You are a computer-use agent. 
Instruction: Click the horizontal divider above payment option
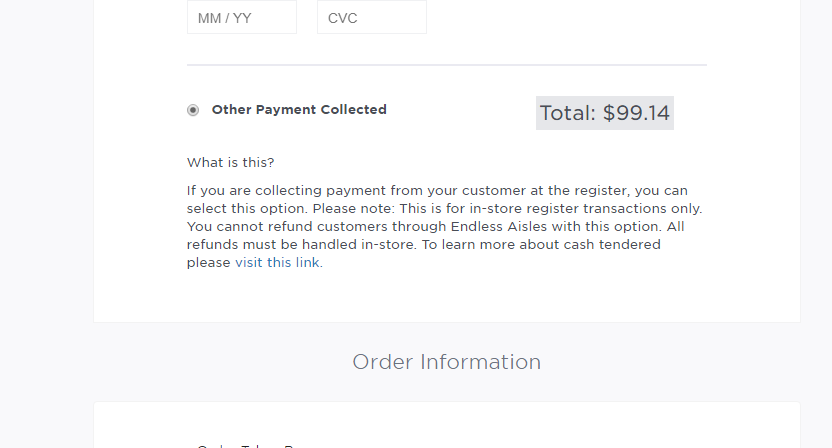[x=446, y=65]
